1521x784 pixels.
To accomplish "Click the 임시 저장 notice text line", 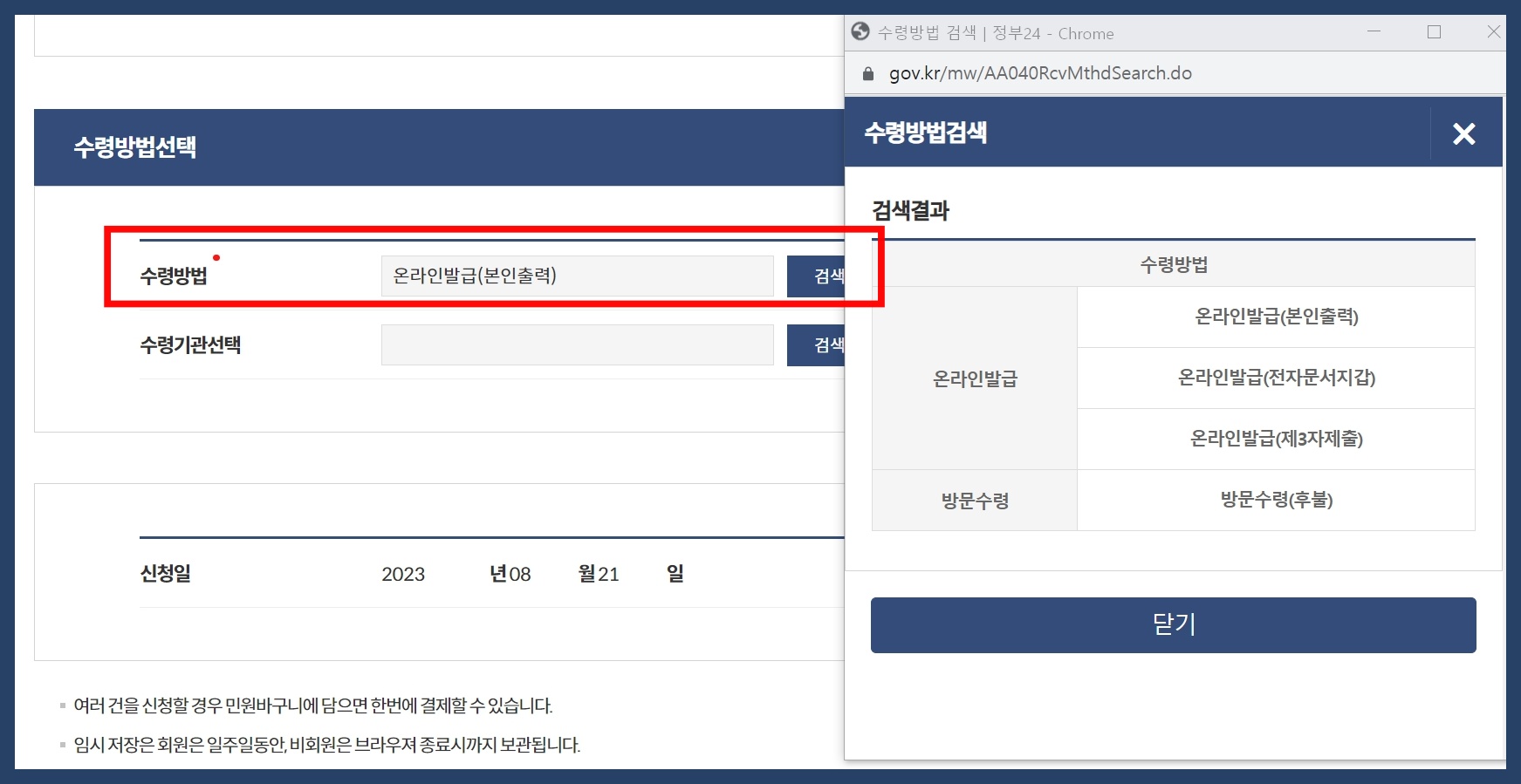I will [x=326, y=745].
